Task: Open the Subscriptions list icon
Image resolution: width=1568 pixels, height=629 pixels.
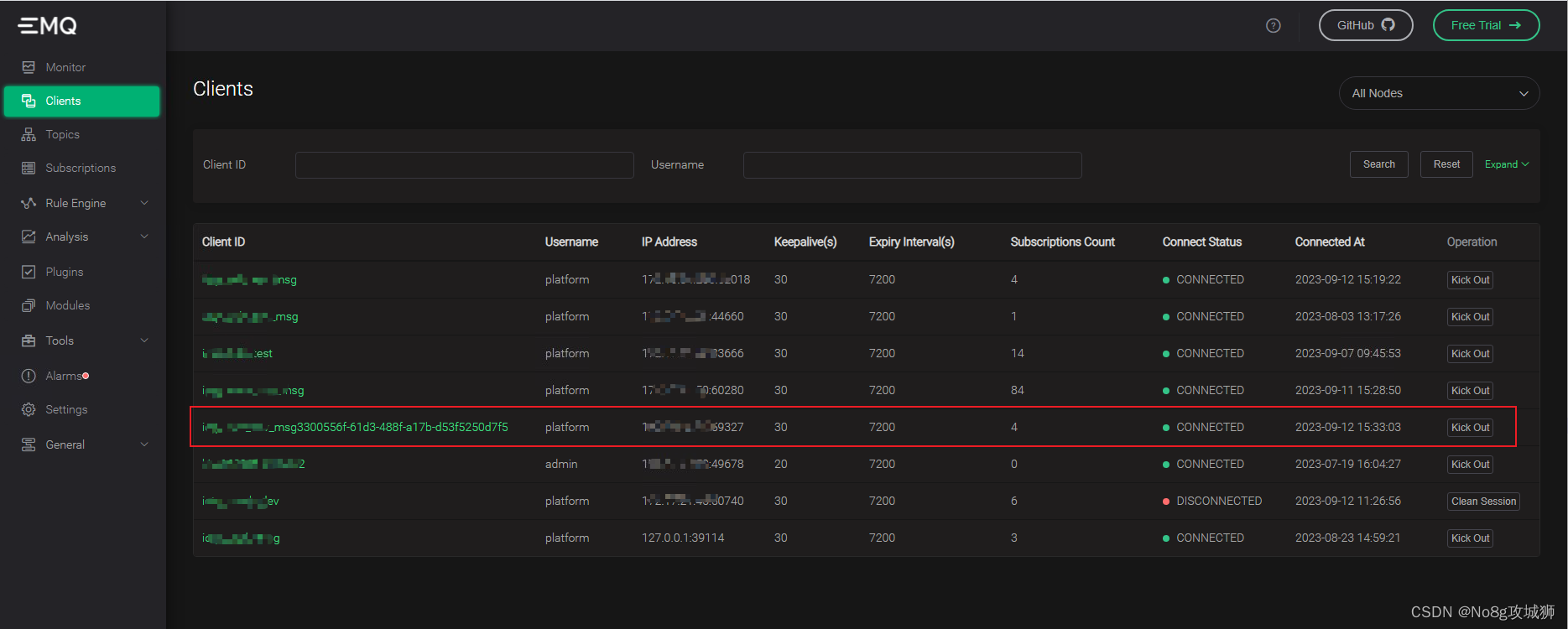Action: 29,168
